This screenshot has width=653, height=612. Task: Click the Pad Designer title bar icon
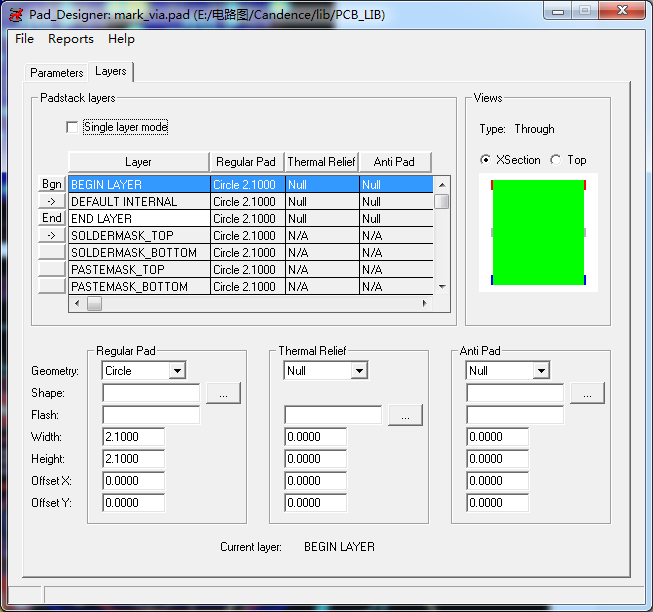tap(15, 15)
